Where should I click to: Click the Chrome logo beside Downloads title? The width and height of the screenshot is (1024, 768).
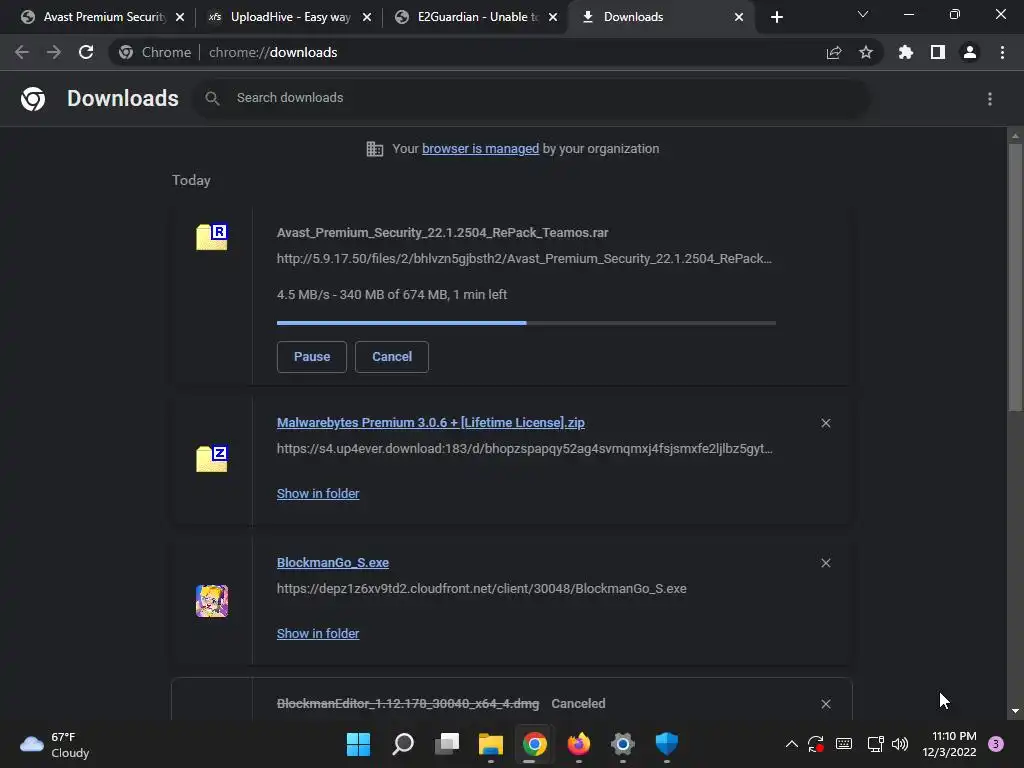(x=33, y=99)
